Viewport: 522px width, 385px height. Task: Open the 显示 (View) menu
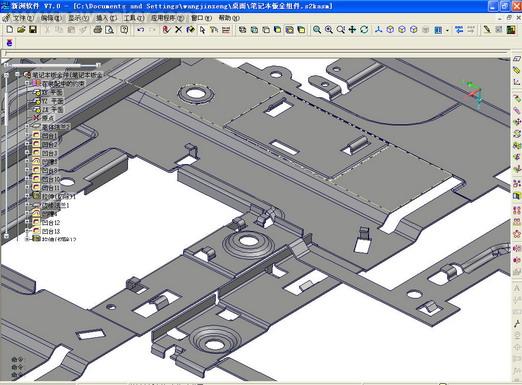(78, 18)
